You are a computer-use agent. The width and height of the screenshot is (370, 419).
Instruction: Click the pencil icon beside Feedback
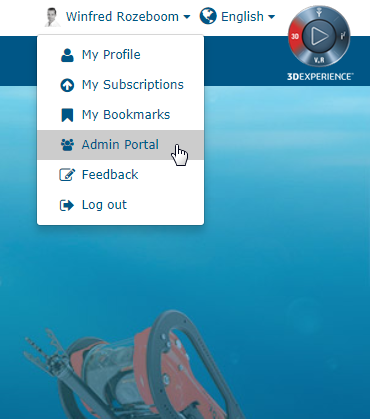click(67, 175)
